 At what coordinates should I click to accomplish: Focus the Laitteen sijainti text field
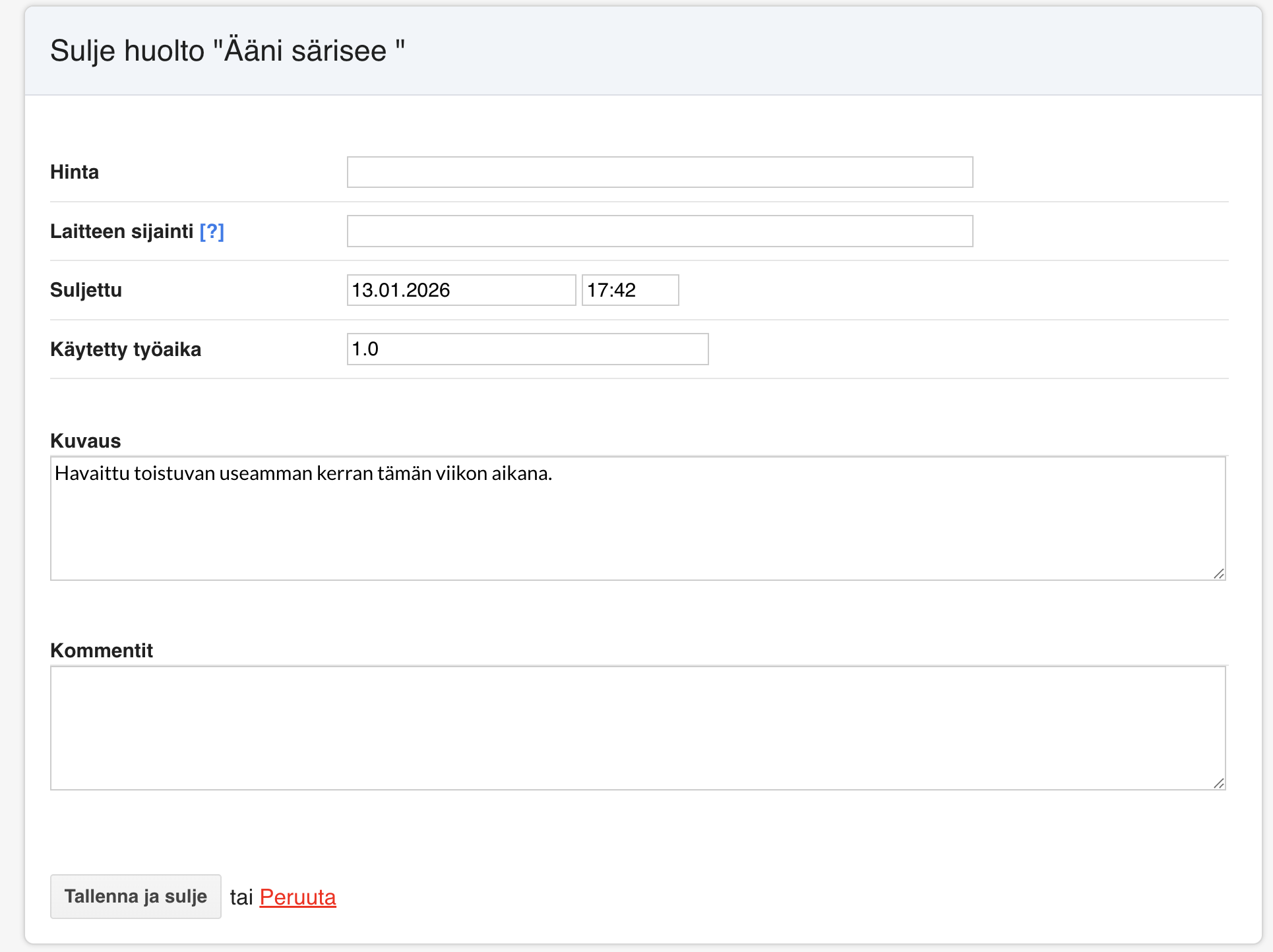[660, 231]
